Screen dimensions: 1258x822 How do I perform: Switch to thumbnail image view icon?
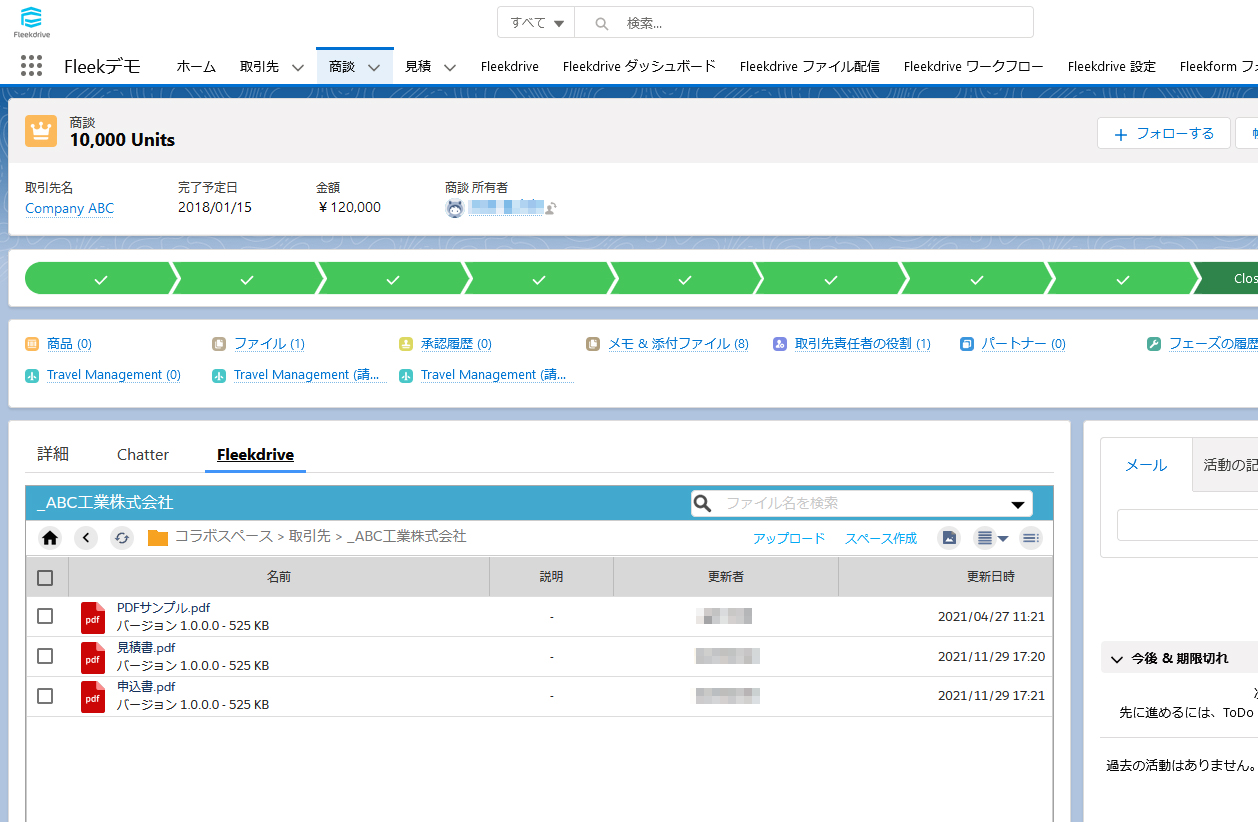(x=949, y=538)
